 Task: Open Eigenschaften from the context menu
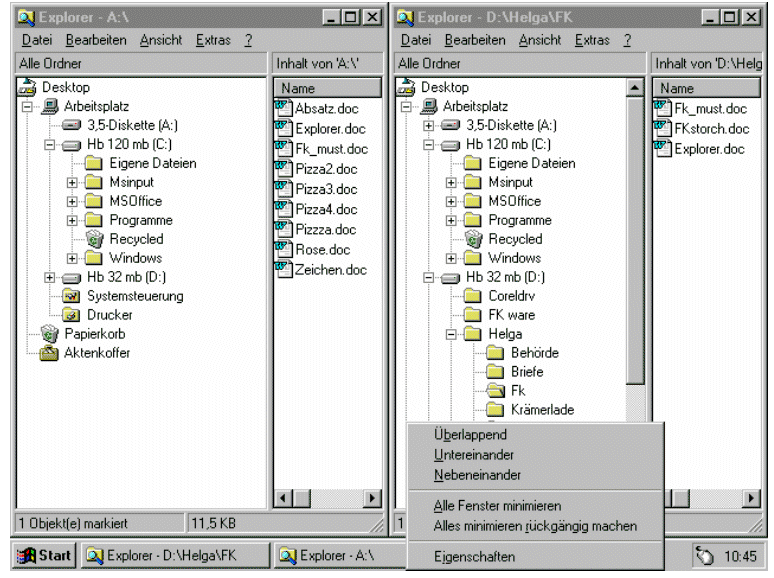pos(474,556)
